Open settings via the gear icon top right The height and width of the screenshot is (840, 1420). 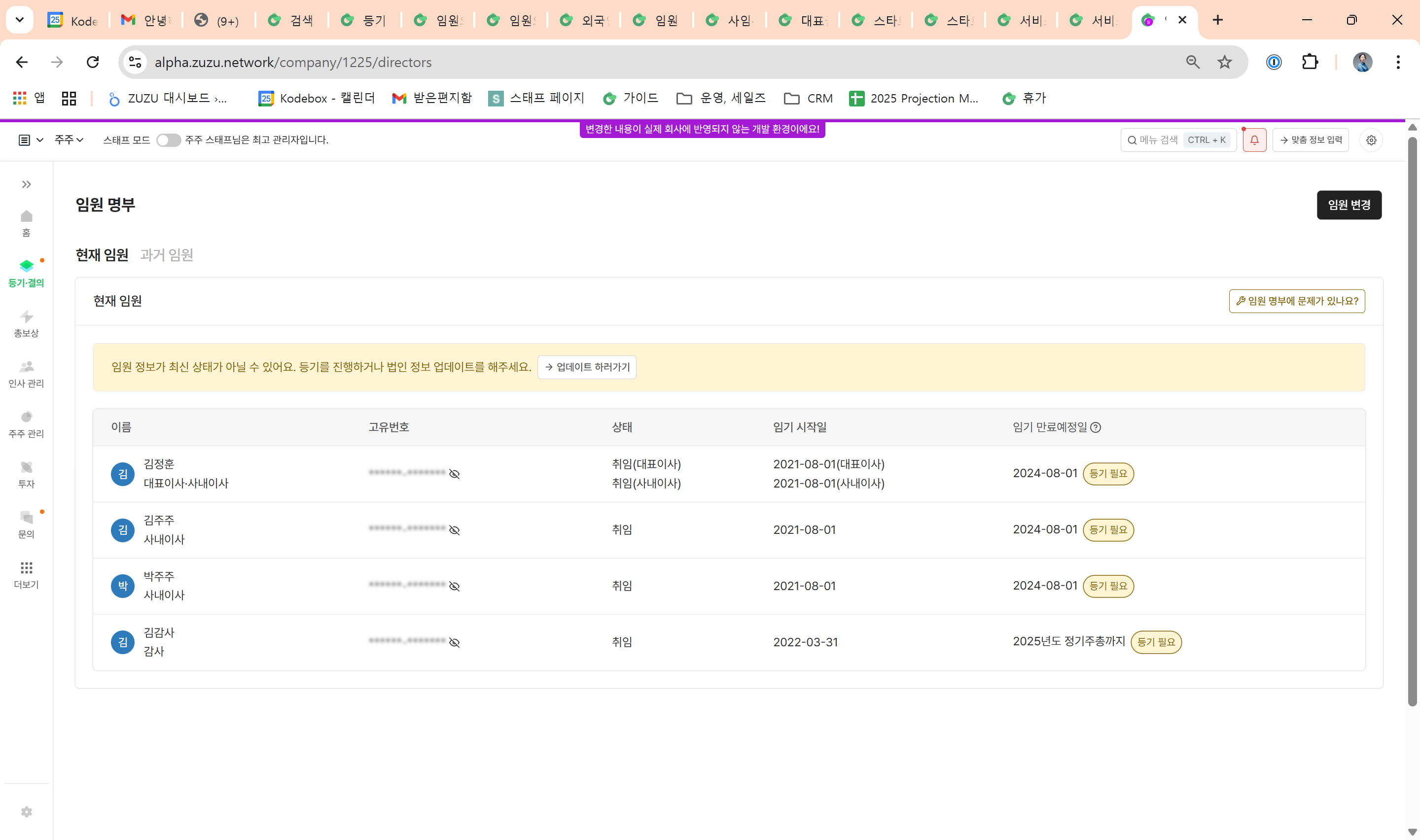click(1371, 140)
